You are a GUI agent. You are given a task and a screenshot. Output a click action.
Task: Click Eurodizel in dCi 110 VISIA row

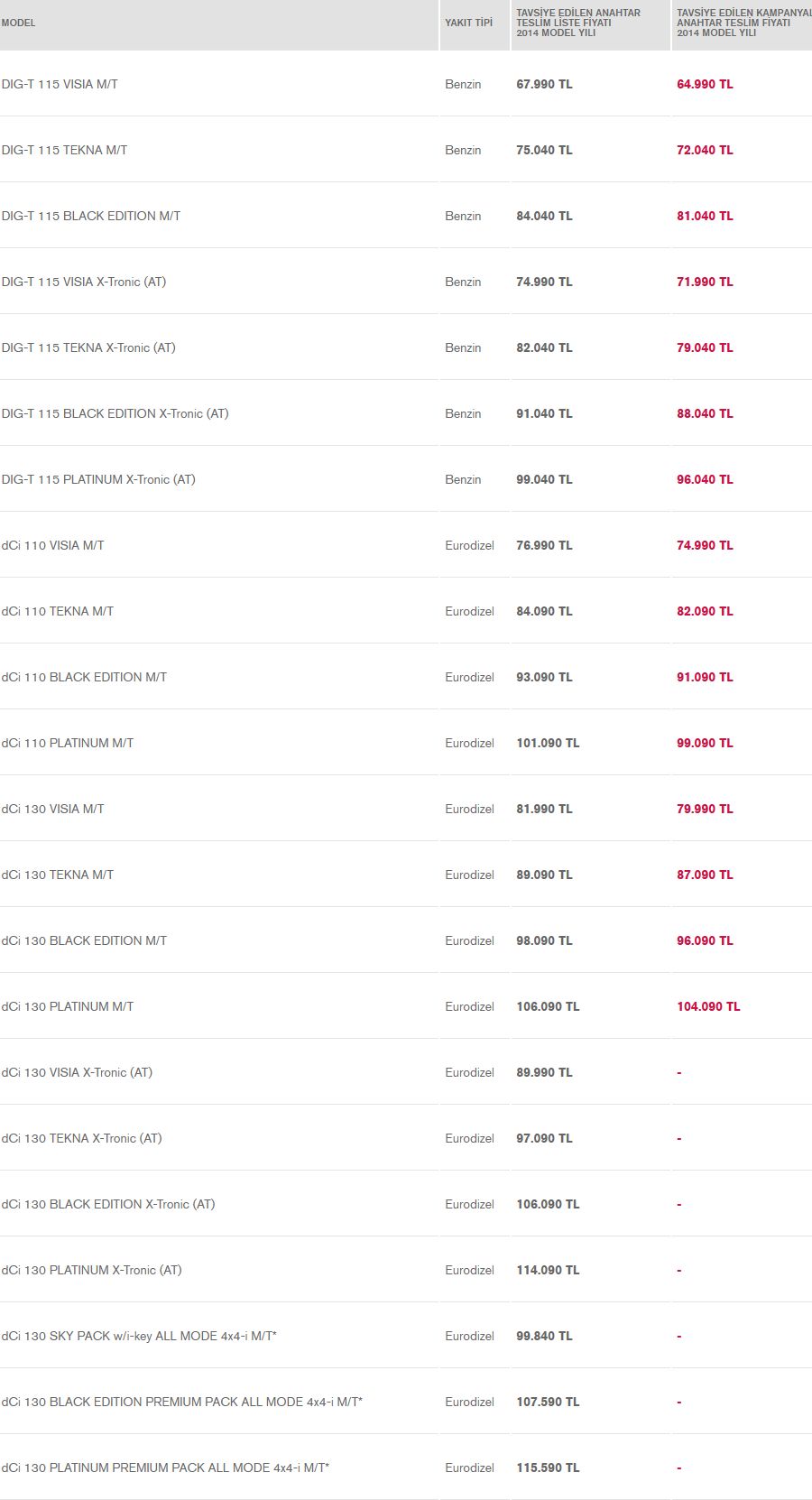pos(469,546)
